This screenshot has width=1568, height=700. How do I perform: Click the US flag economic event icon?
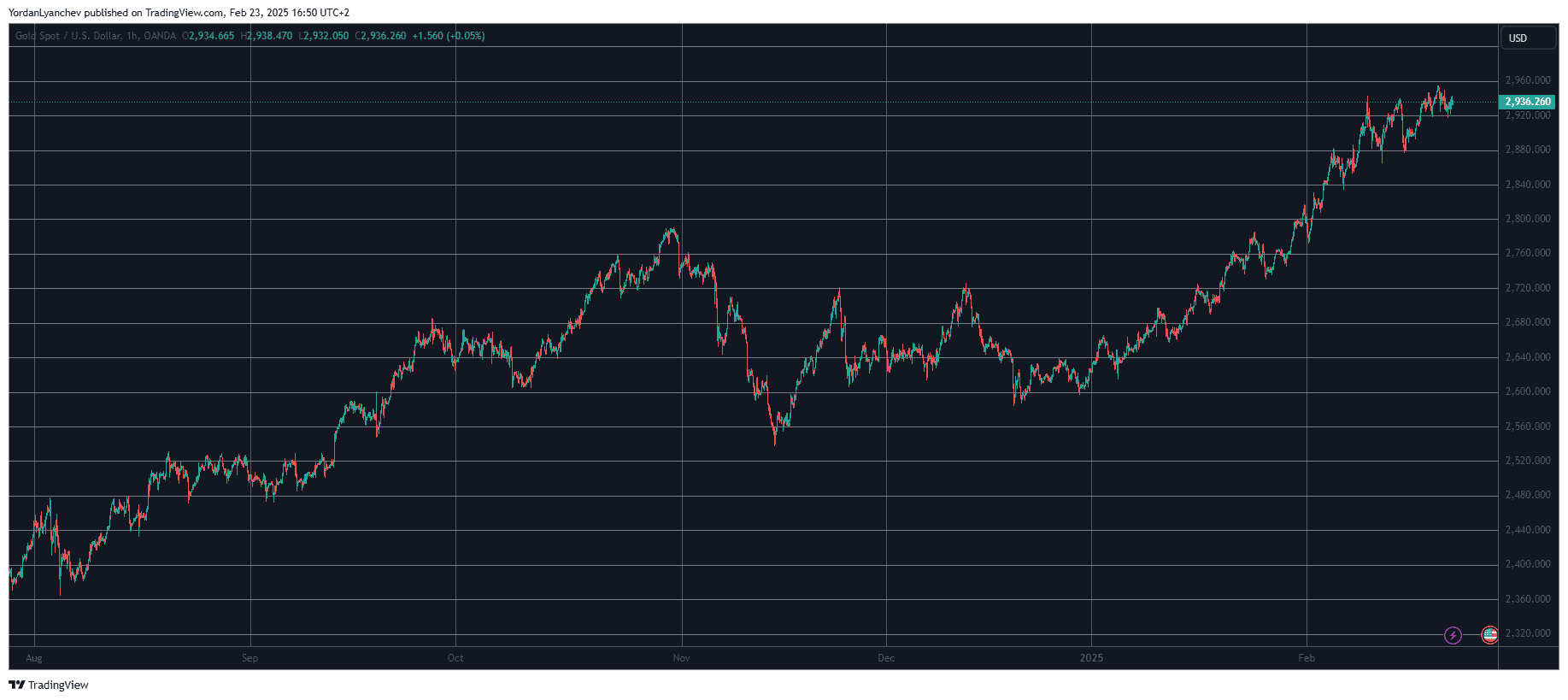coord(1489,635)
